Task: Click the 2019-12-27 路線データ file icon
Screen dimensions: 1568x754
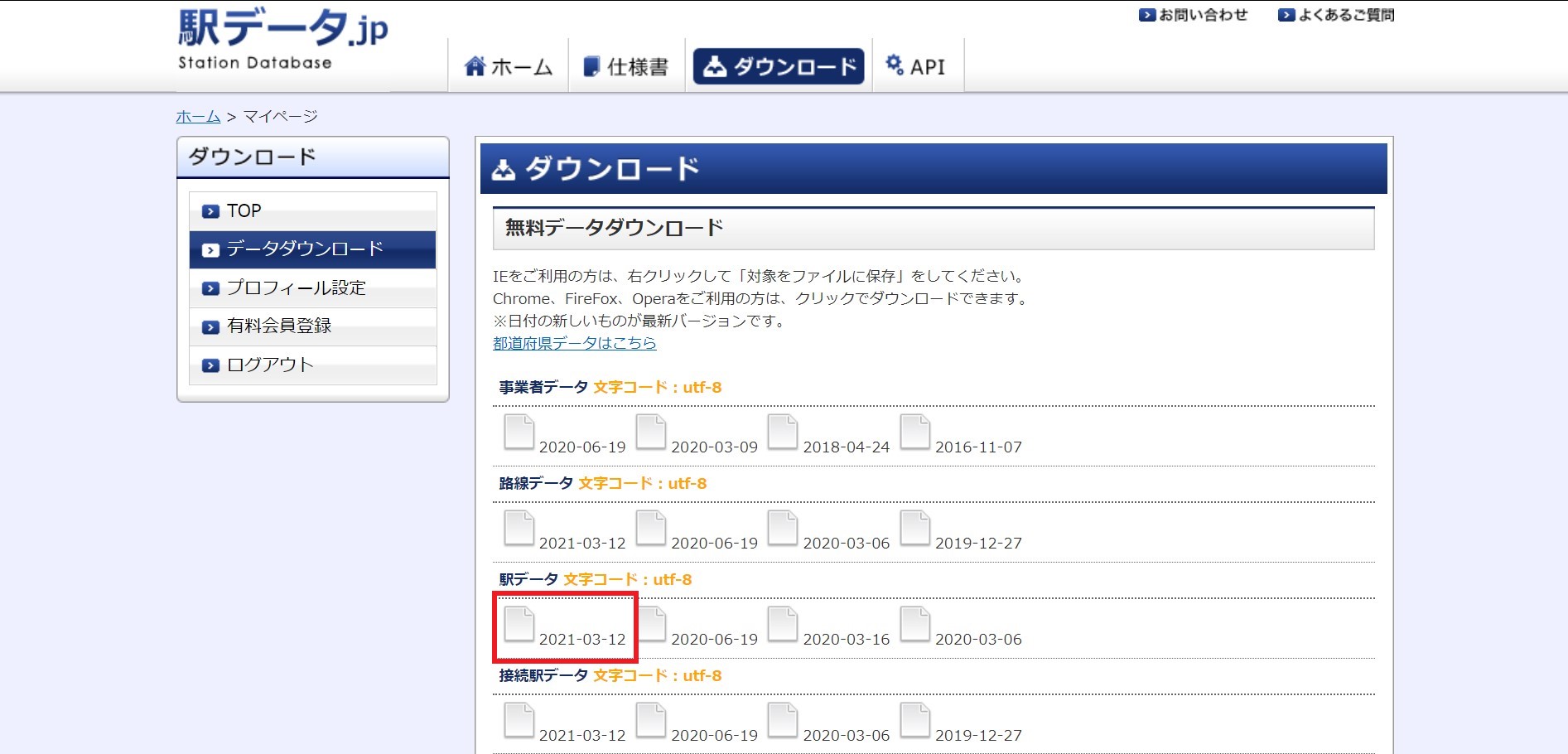Action: 916,530
